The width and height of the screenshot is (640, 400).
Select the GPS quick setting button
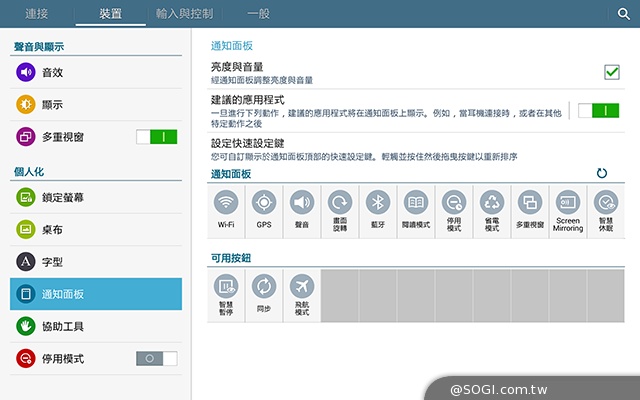tap(264, 211)
